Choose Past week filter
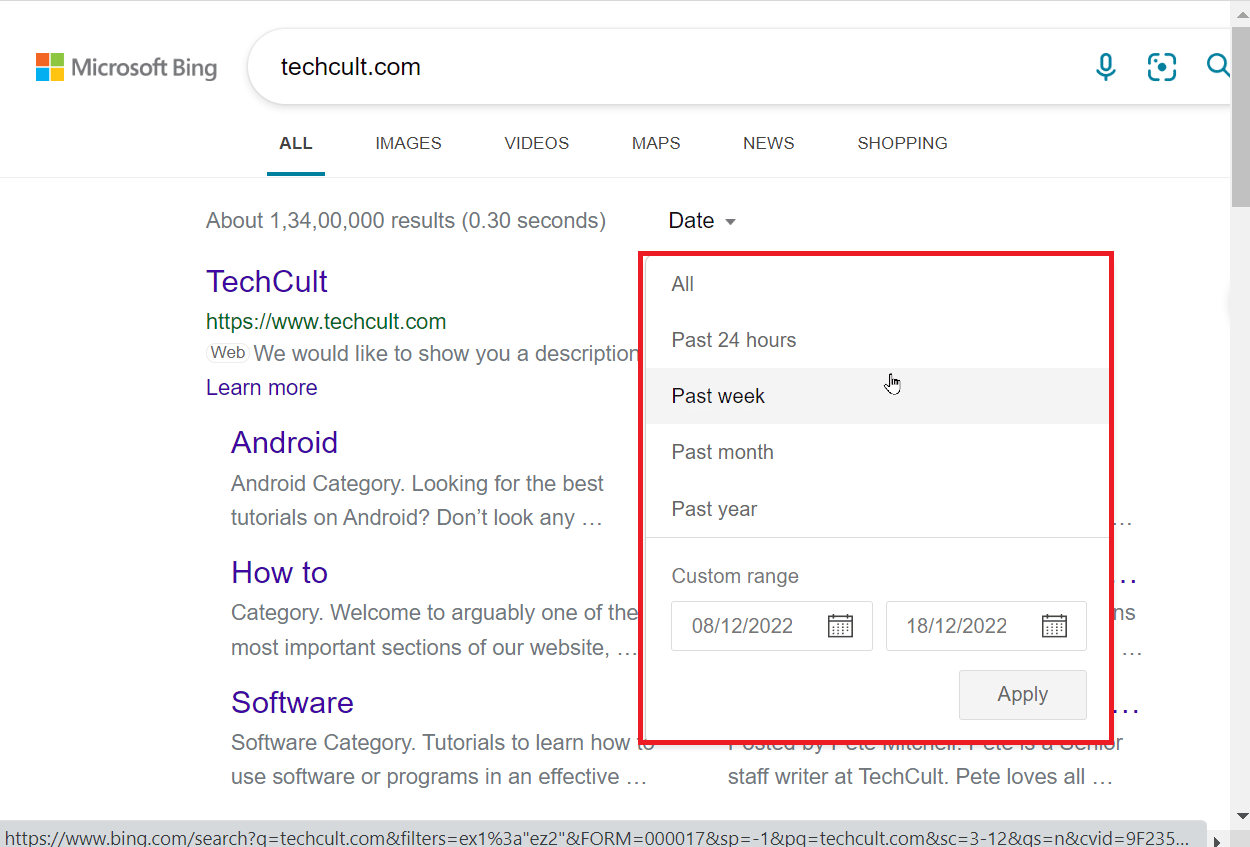 pos(876,396)
